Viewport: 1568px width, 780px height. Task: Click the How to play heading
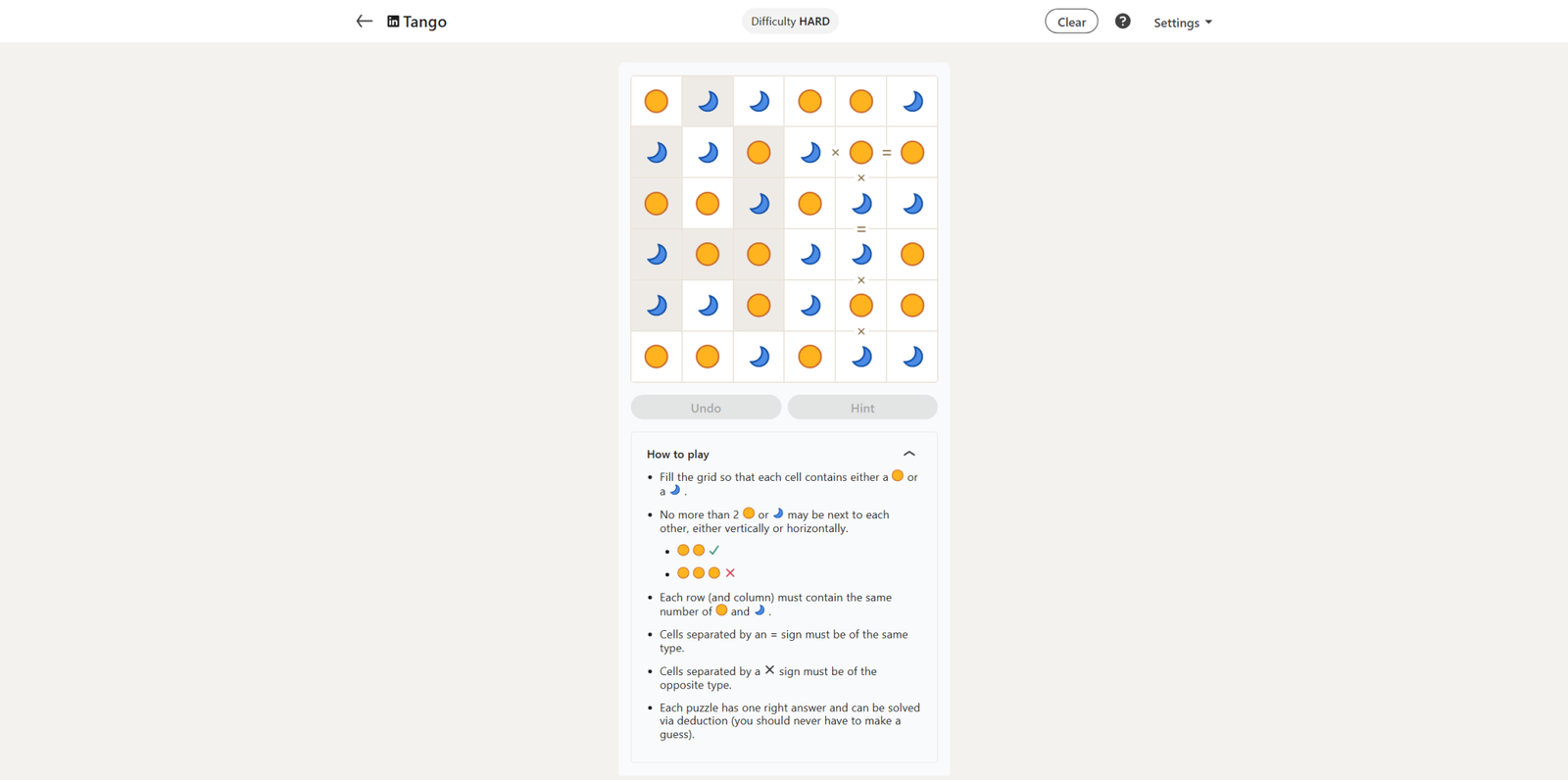[678, 455]
